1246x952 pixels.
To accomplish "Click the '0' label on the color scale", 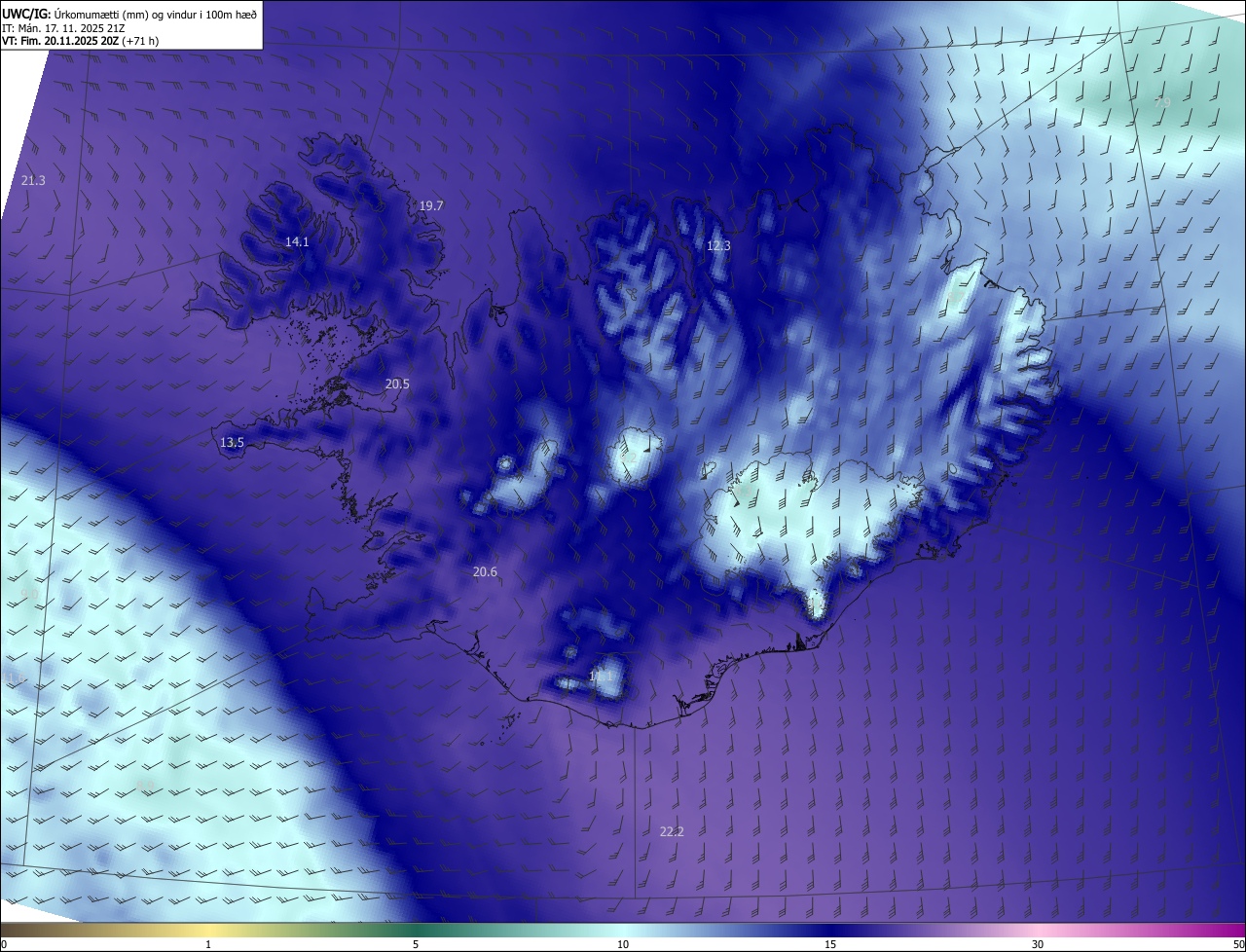I will click(4, 945).
